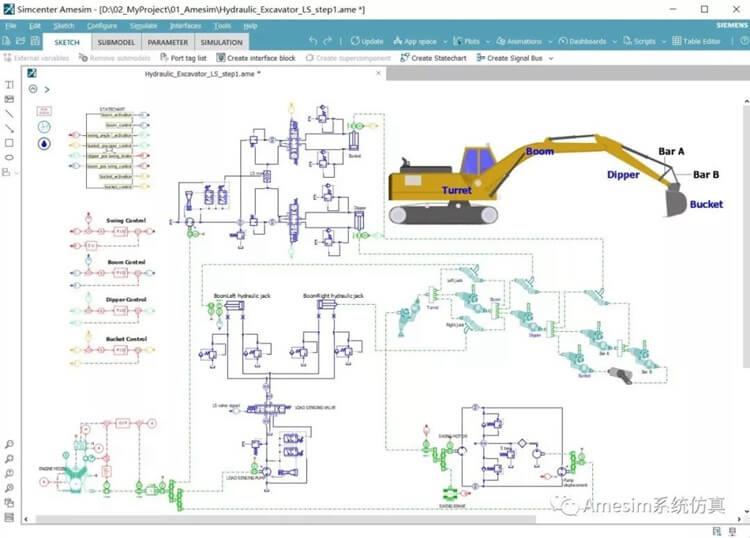Click the bottom library list icon in sidebar
Screen dimensions: 750x538
coord(9,517)
